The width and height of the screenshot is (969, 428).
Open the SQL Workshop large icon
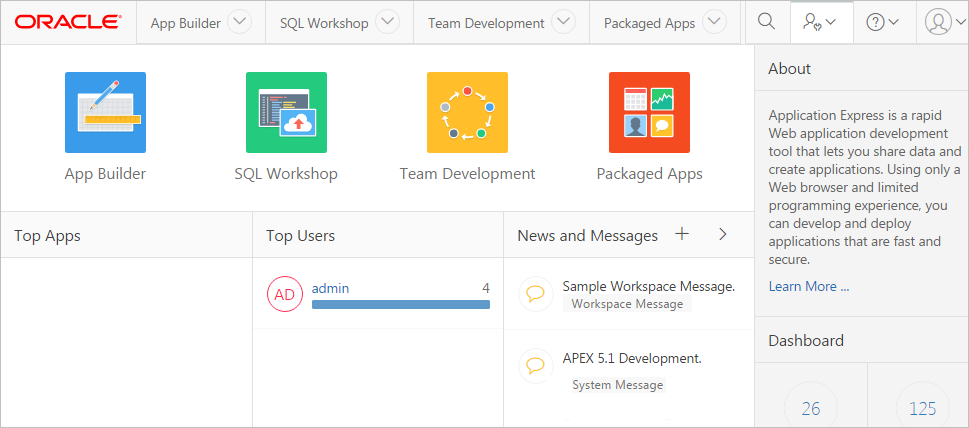pos(286,112)
